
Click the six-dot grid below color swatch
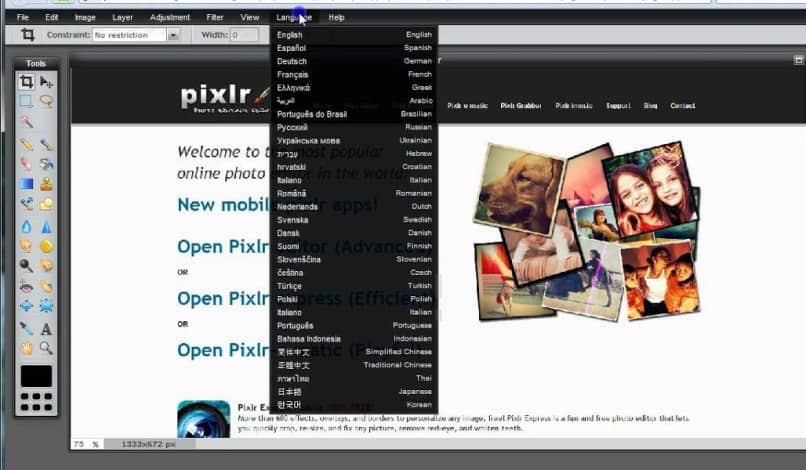click(x=36, y=402)
